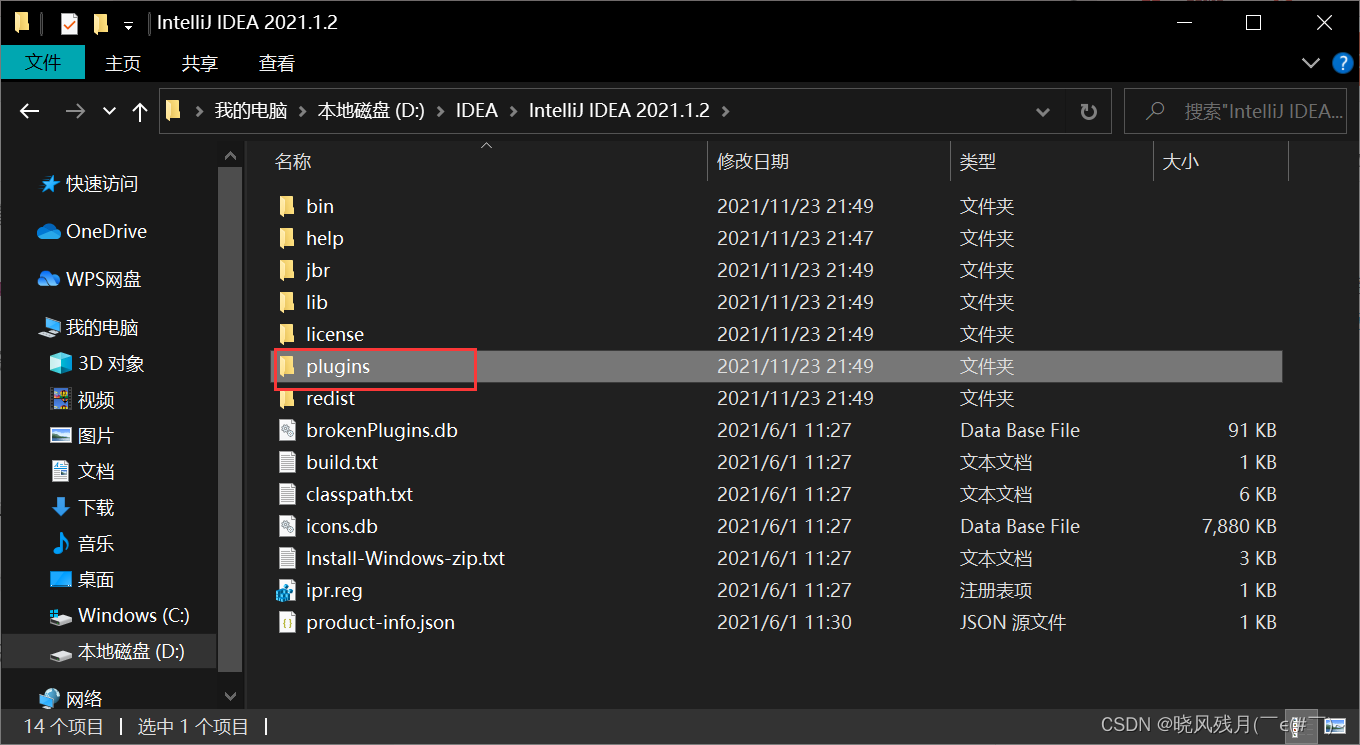
Task: Open the recent locations dropdown arrow
Action: tap(110, 111)
